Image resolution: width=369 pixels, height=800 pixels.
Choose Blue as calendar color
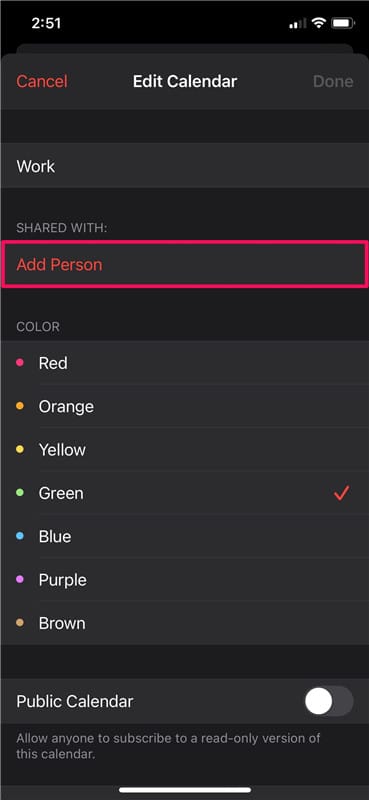(184, 536)
